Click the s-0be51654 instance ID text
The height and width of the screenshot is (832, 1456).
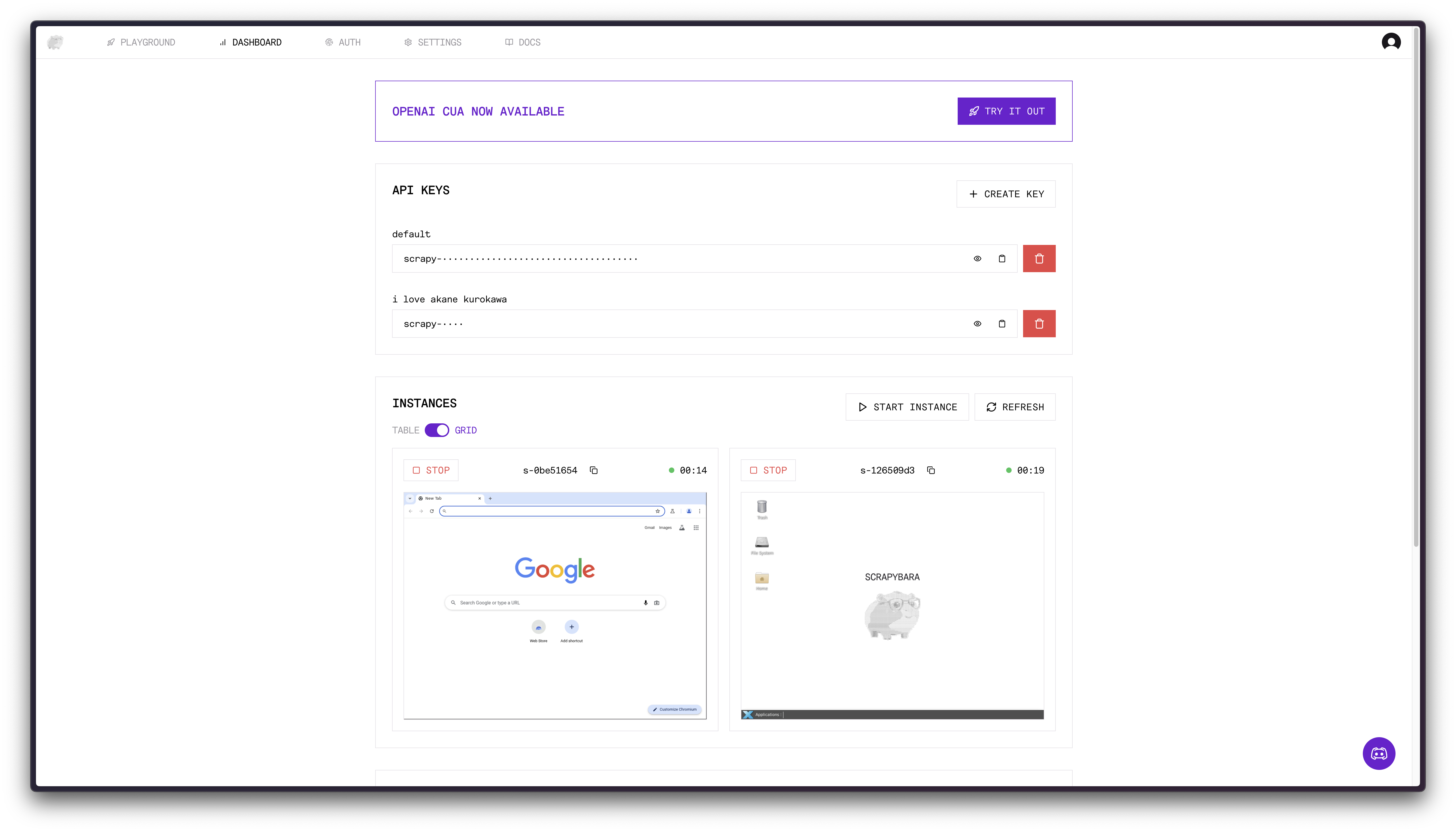click(550, 470)
